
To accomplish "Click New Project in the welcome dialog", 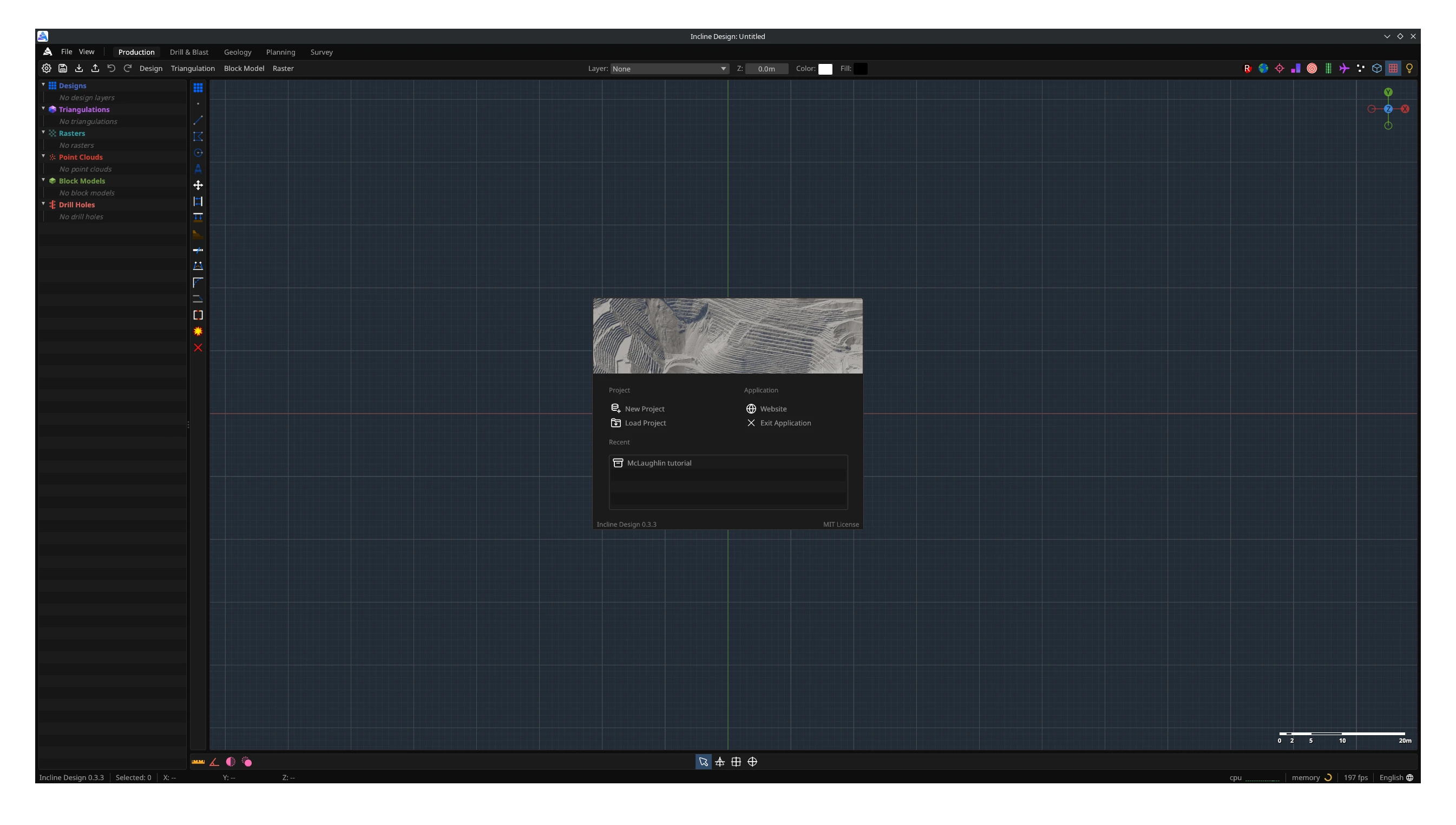I will tap(638, 409).
